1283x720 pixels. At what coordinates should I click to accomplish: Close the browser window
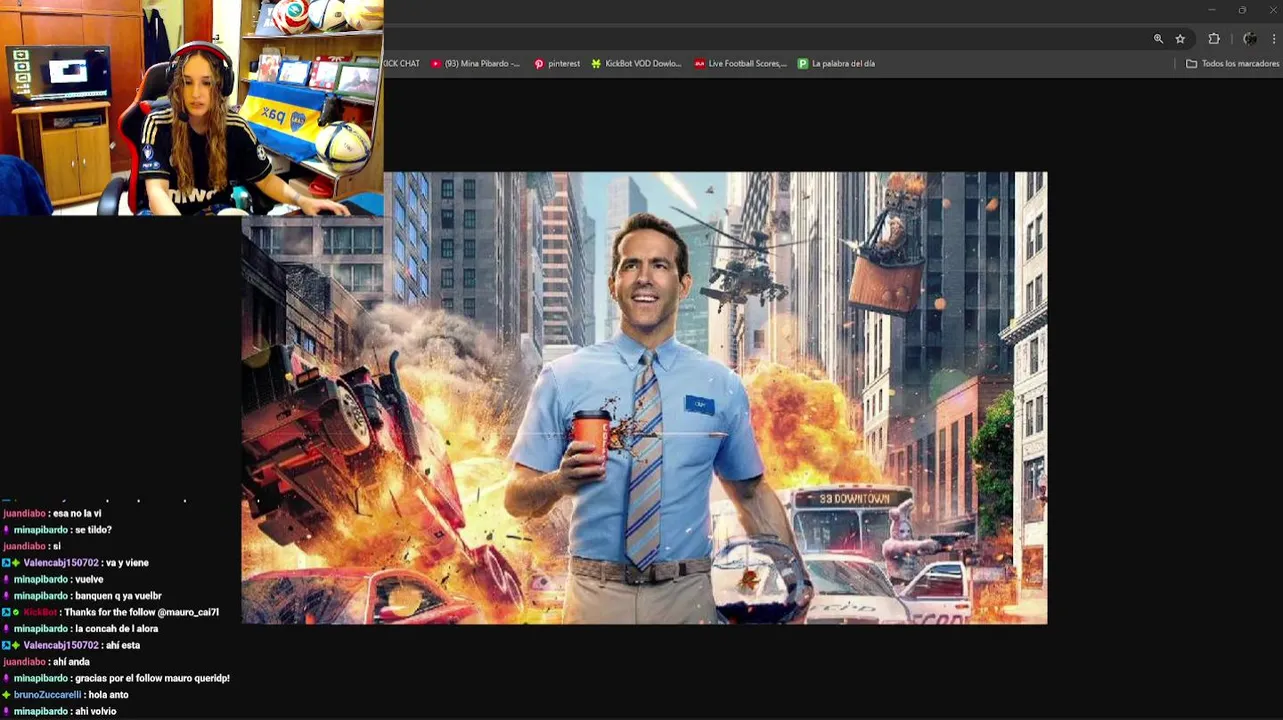[1272, 10]
